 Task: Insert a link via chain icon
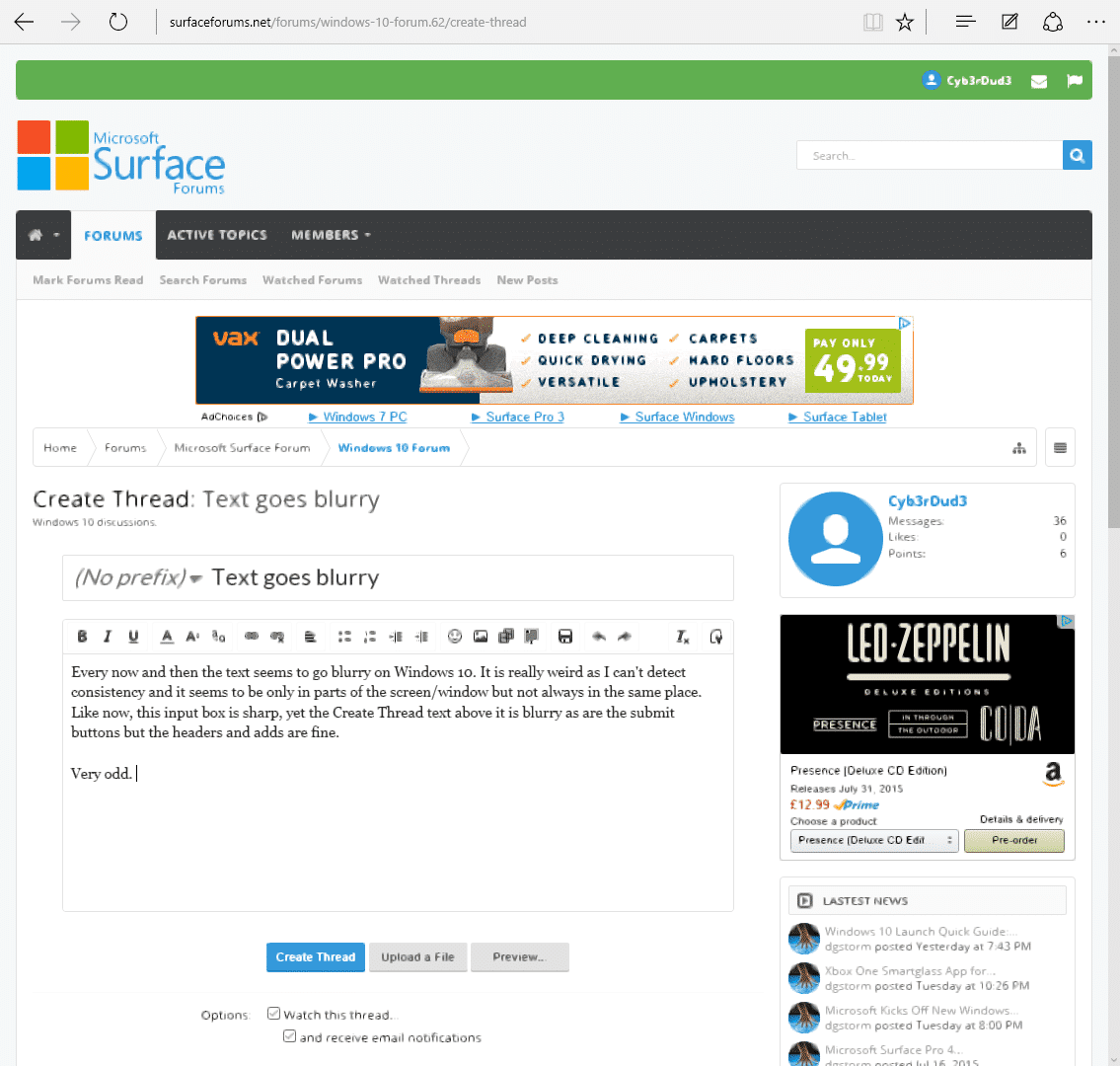252,636
